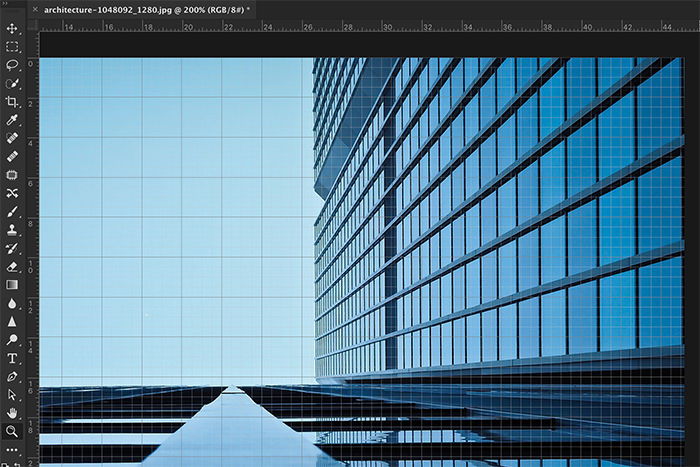Viewport: 700px width, 467px height.
Task: Select the Healing Brush bandage tool
Action: point(12,157)
